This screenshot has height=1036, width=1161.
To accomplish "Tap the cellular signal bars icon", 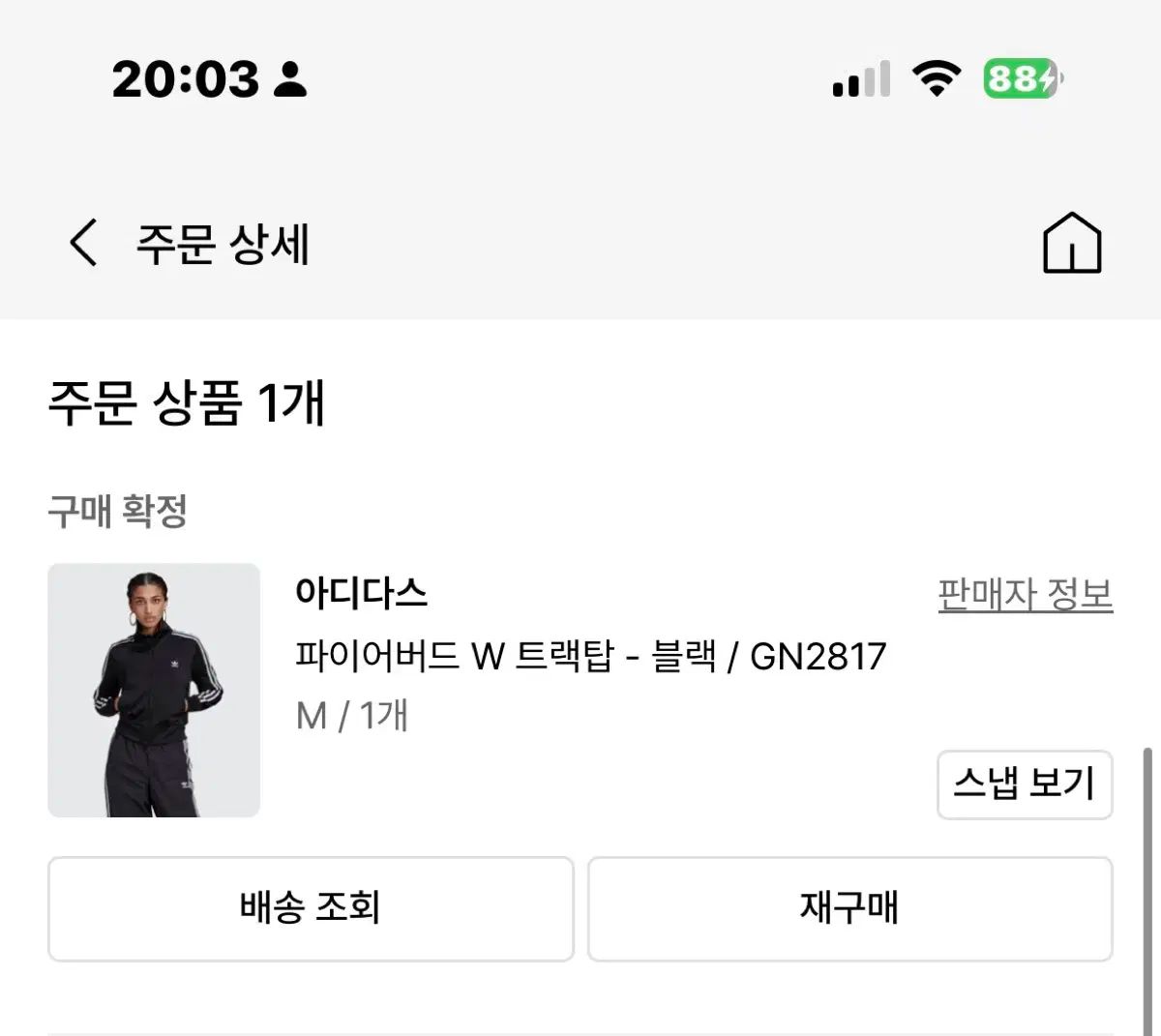I will (x=860, y=79).
